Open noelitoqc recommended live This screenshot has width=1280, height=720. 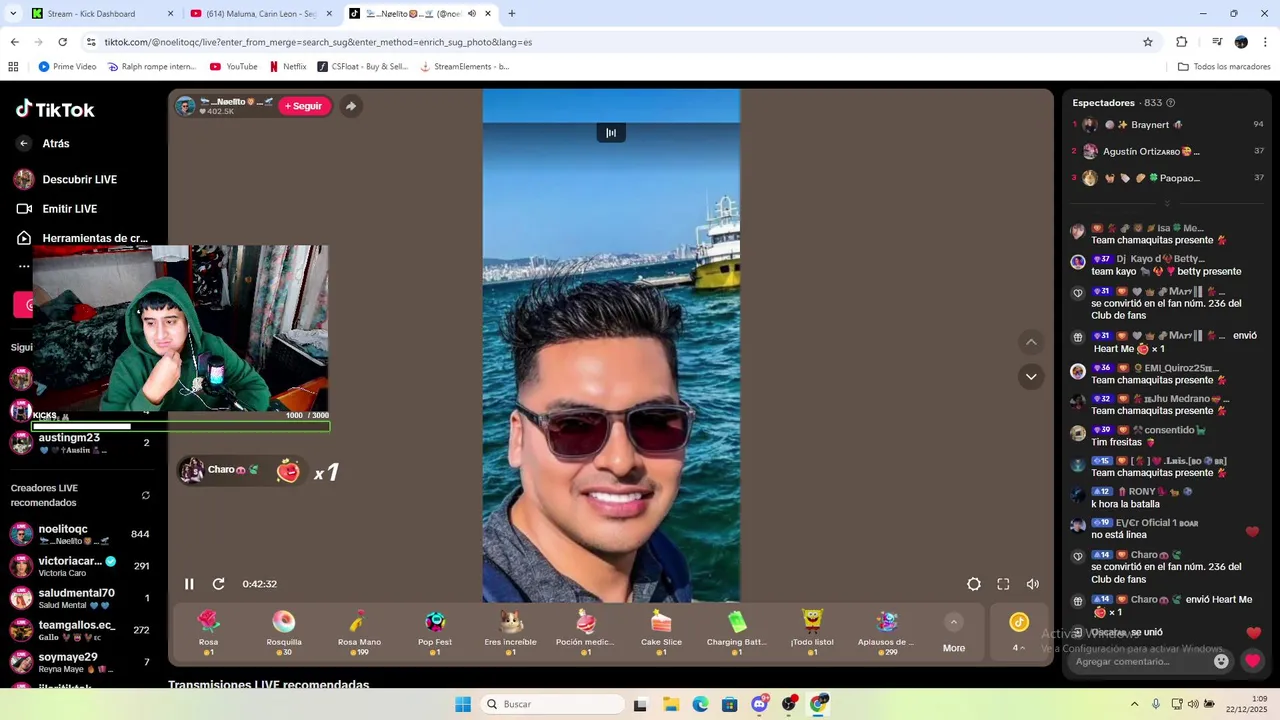80,534
